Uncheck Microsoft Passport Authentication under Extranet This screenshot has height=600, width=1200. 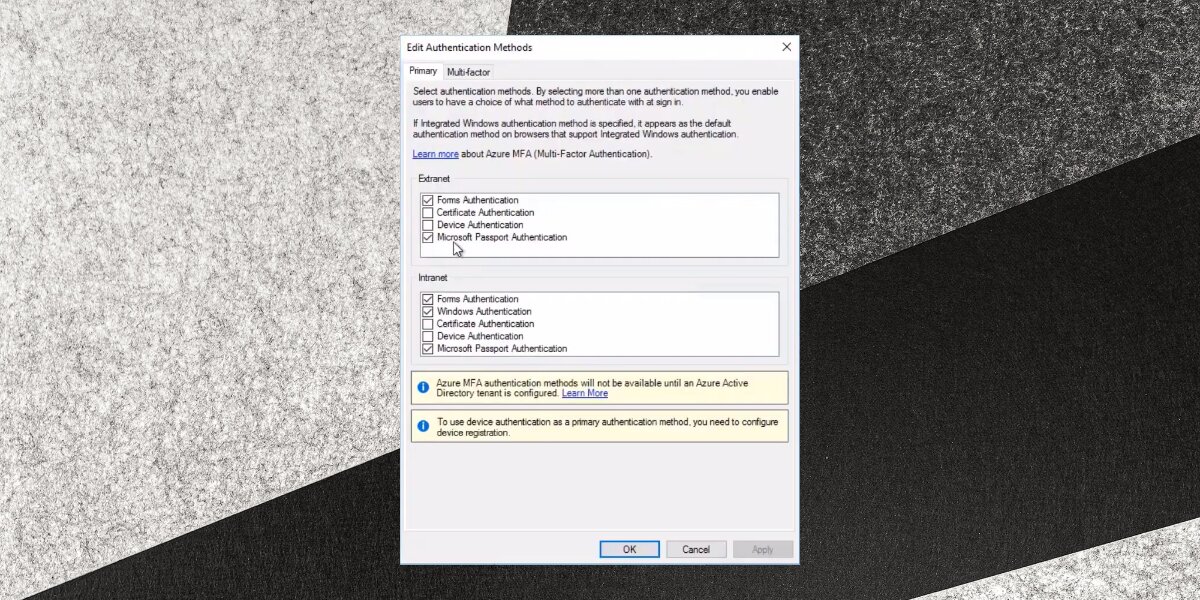pyautogui.click(x=428, y=237)
